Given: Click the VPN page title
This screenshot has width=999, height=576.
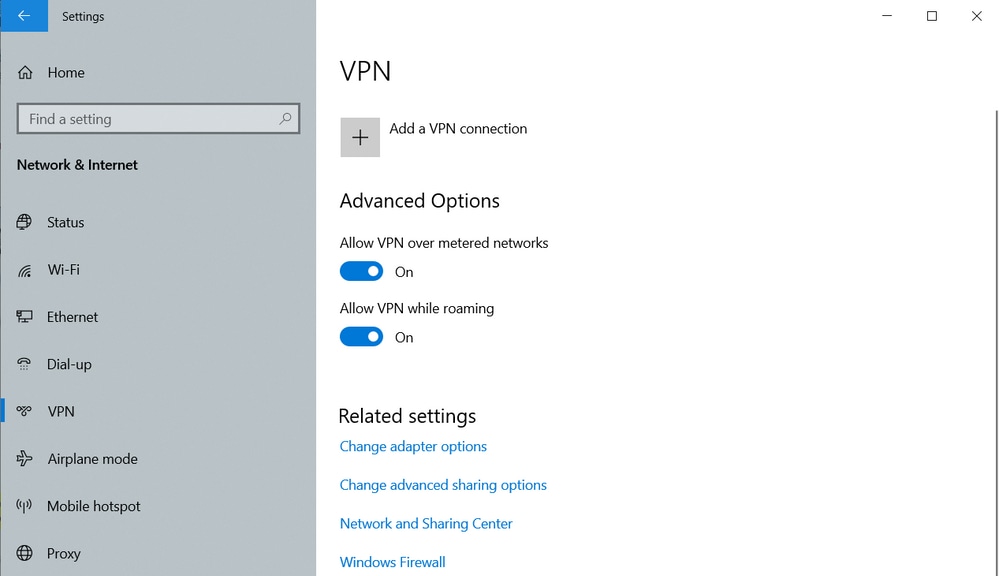Looking at the screenshot, I should coord(365,71).
